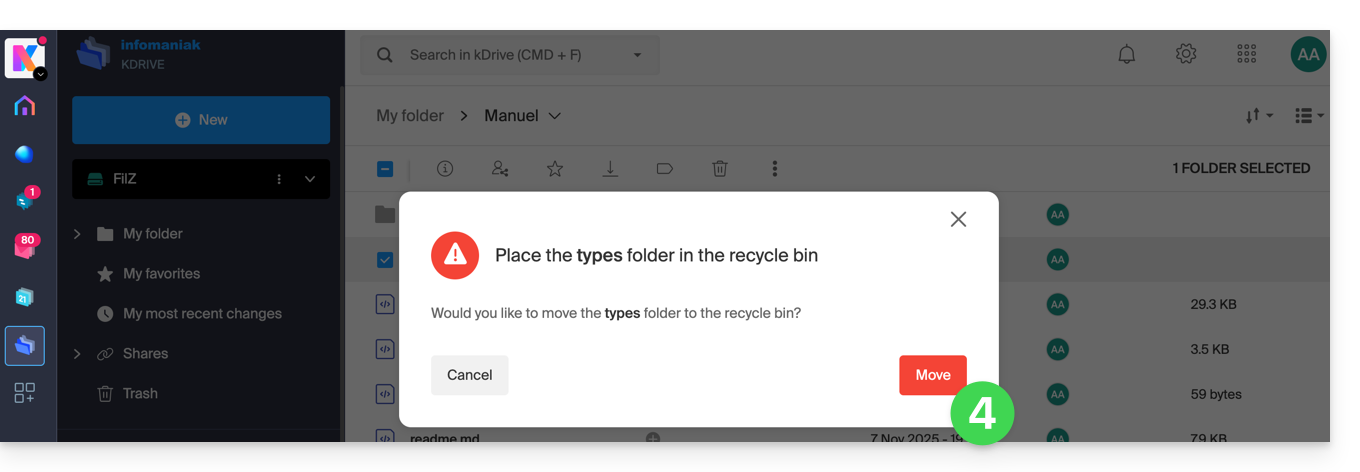1360x472 pixels.
Task: Click the Search in kDrive field
Action: click(510, 55)
